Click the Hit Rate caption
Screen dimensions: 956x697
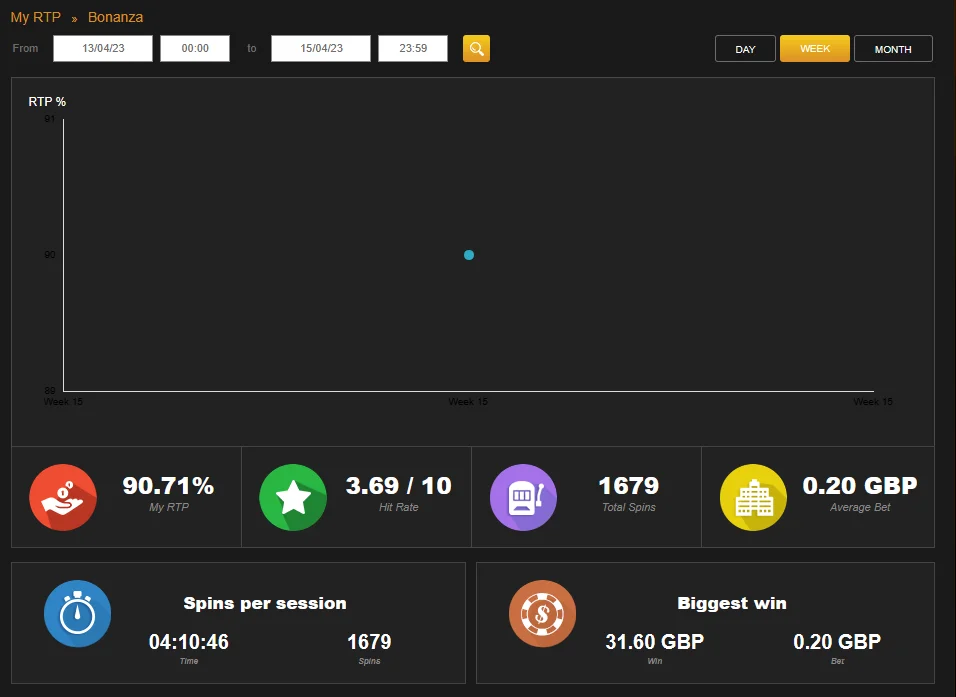coord(399,507)
